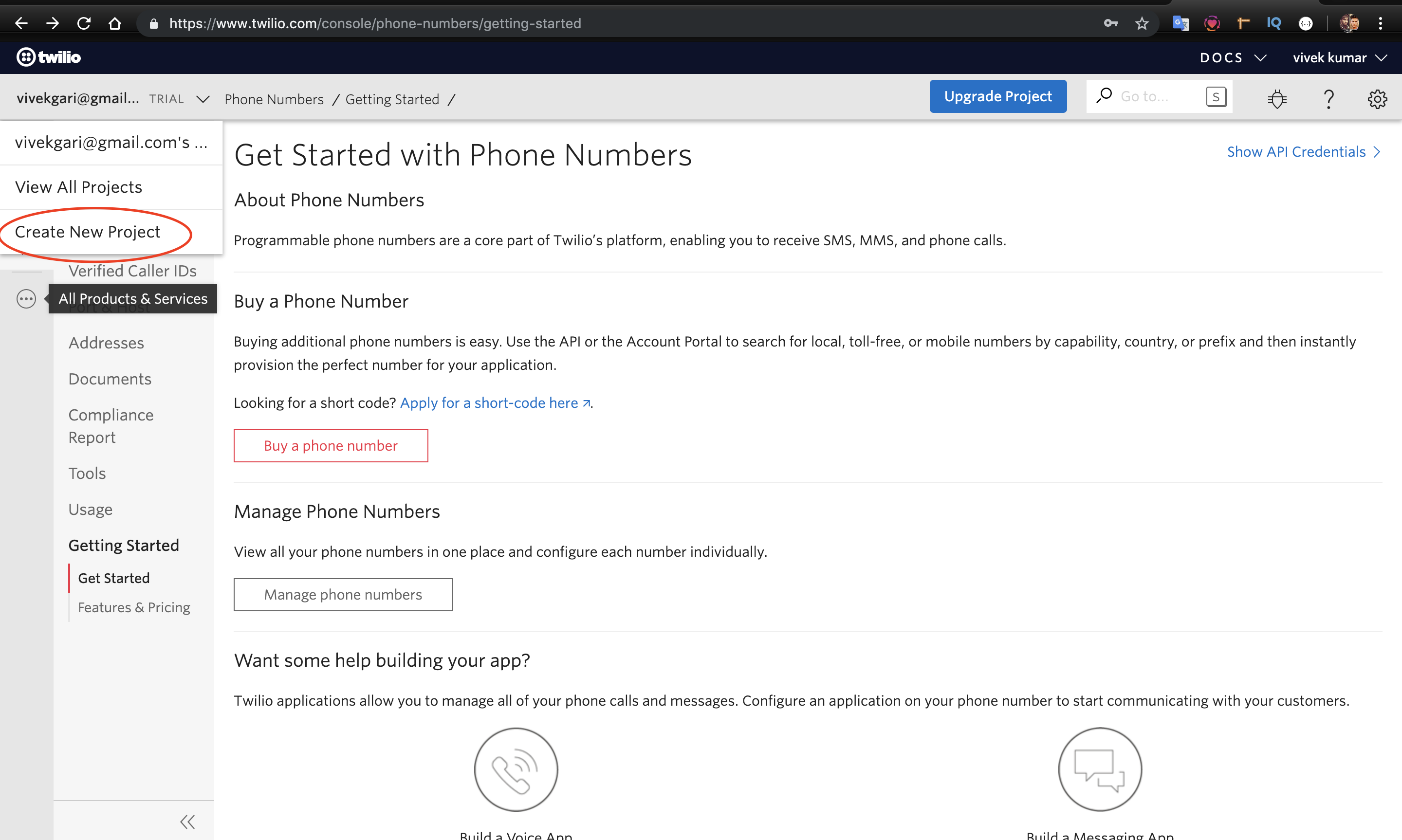Image resolution: width=1402 pixels, height=840 pixels.
Task: Open Compliance Report in the sidebar
Action: (x=111, y=426)
